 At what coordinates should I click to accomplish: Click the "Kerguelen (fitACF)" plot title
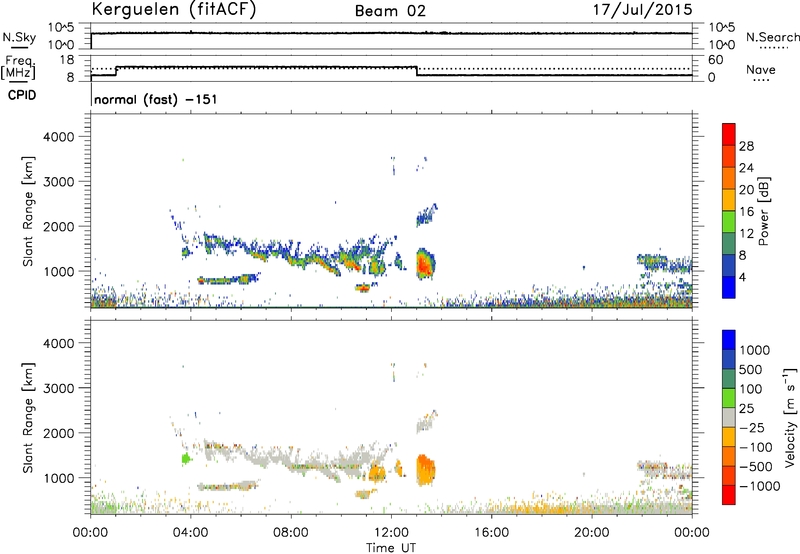[173, 10]
